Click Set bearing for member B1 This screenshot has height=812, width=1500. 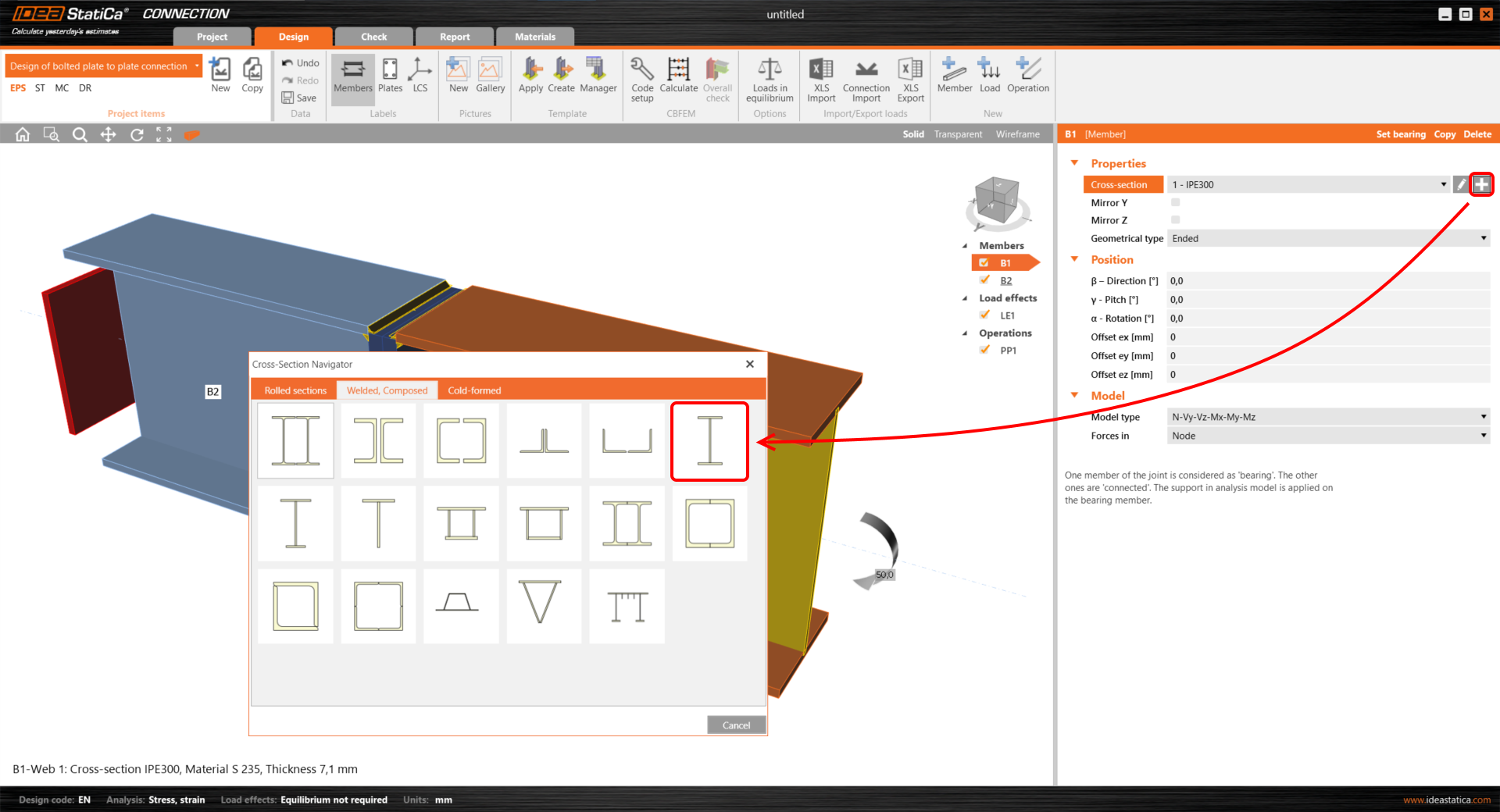[x=1401, y=134]
